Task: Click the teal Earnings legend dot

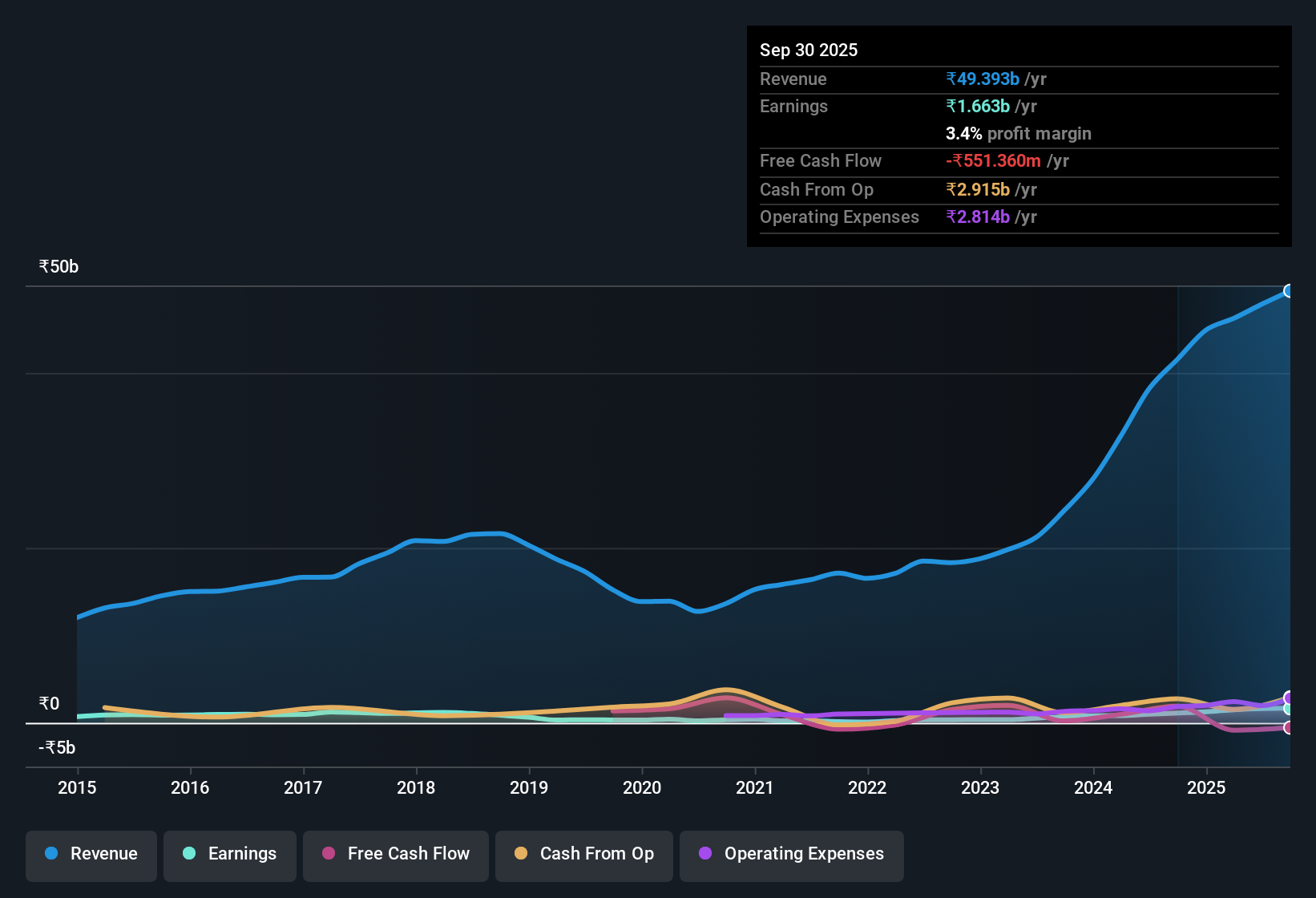Action: point(189,854)
